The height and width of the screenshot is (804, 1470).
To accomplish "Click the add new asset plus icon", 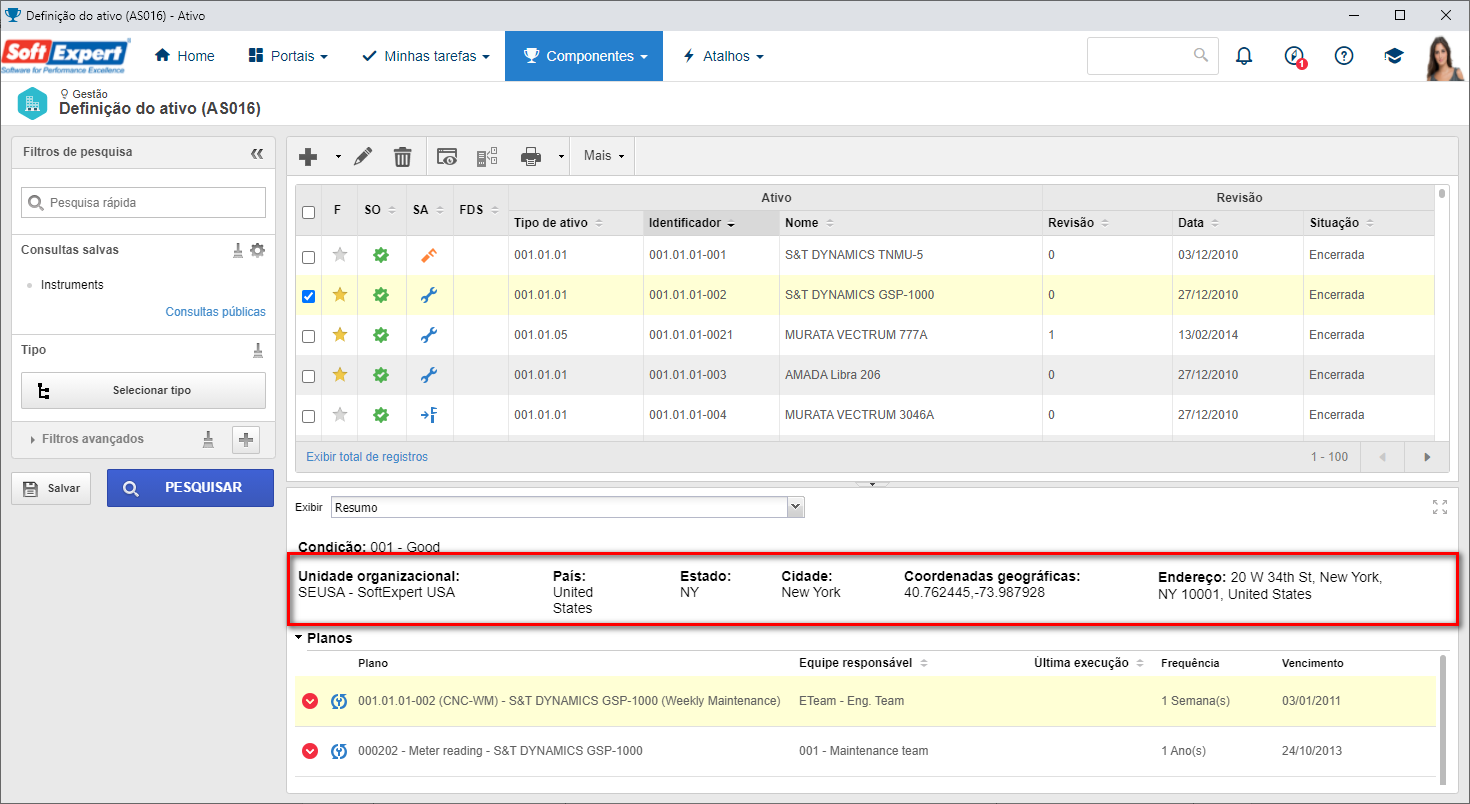I will coord(308,156).
